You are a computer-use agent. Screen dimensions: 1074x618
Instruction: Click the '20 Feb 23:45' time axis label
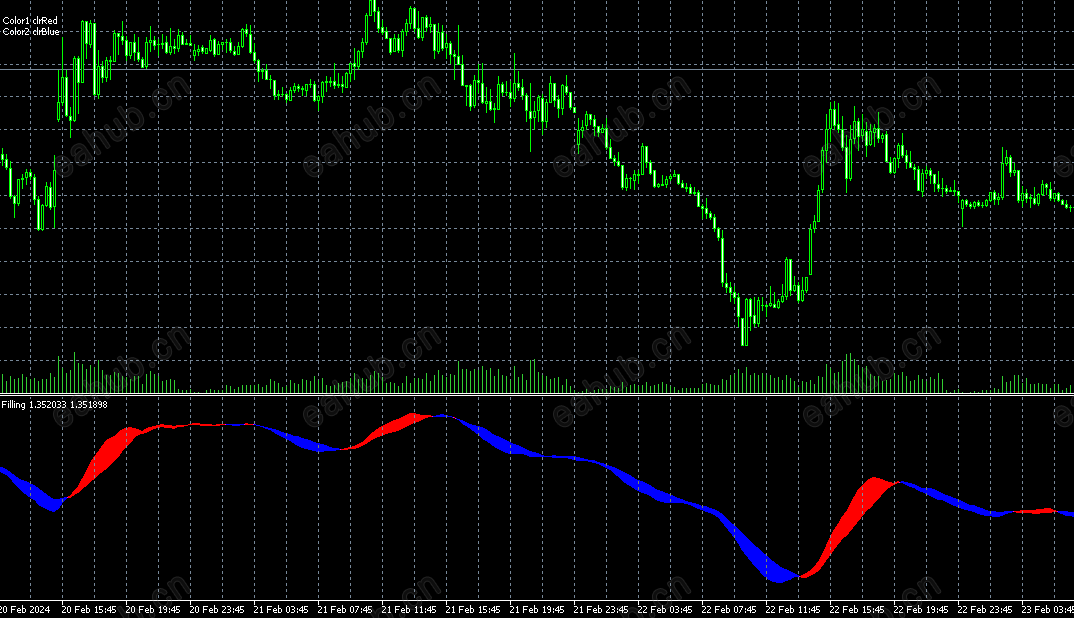point(216,610)
